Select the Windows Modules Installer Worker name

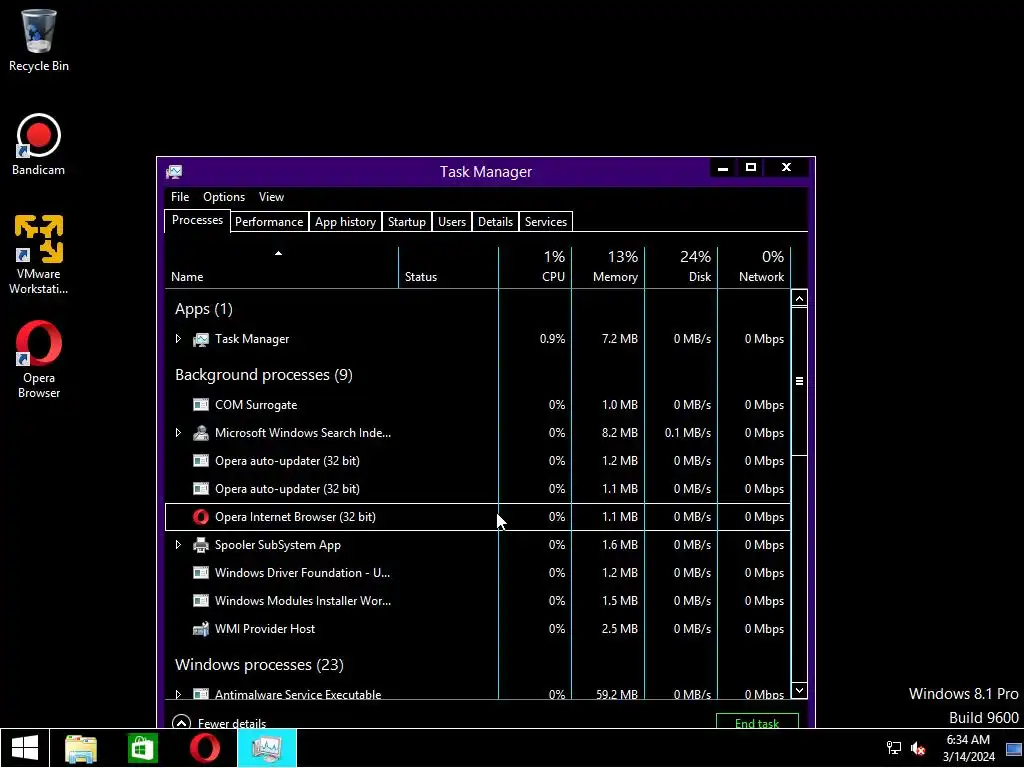point(303,601)
